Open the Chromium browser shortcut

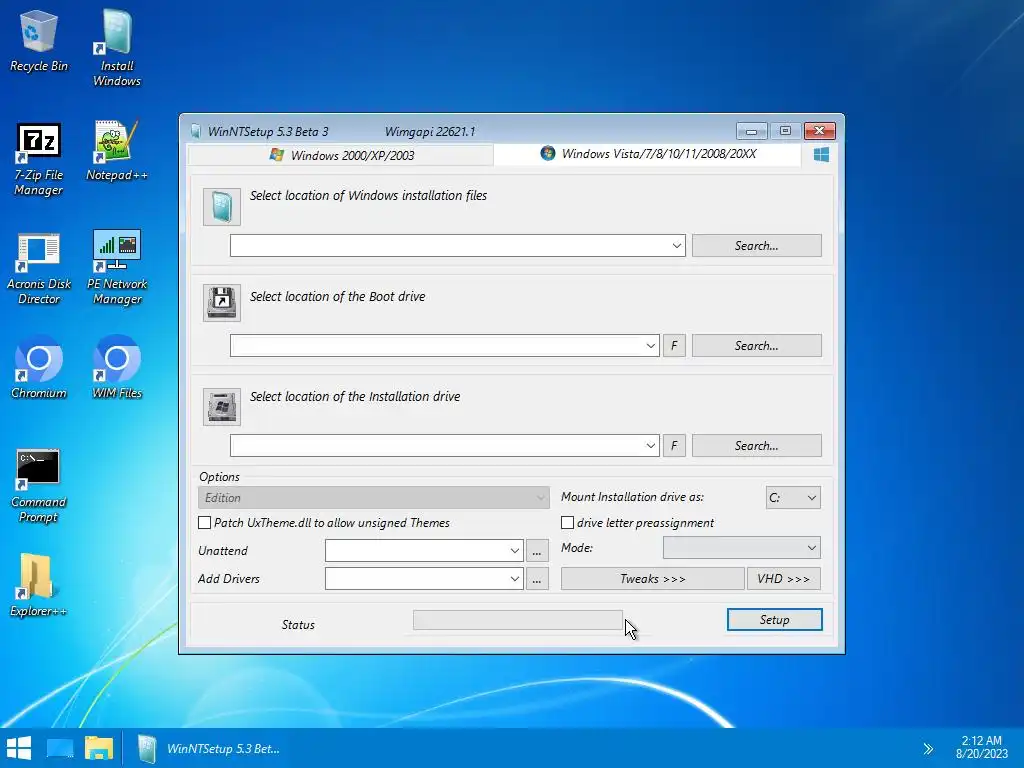tap(39, 367)
